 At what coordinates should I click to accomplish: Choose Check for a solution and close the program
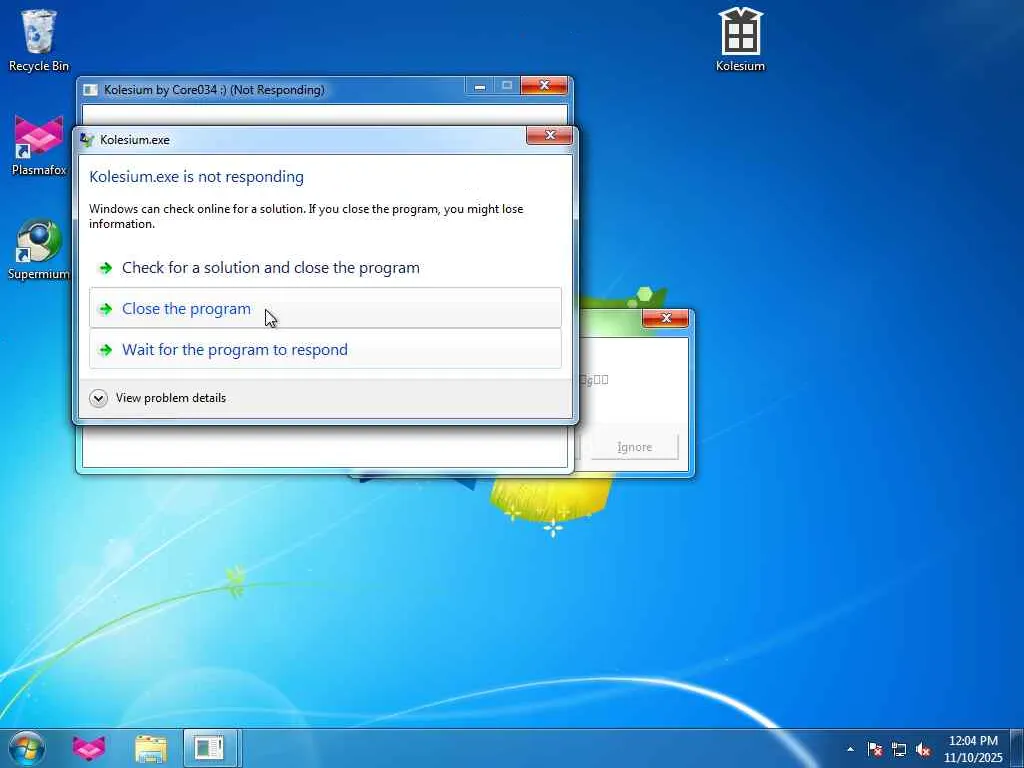tap(325, 268)
